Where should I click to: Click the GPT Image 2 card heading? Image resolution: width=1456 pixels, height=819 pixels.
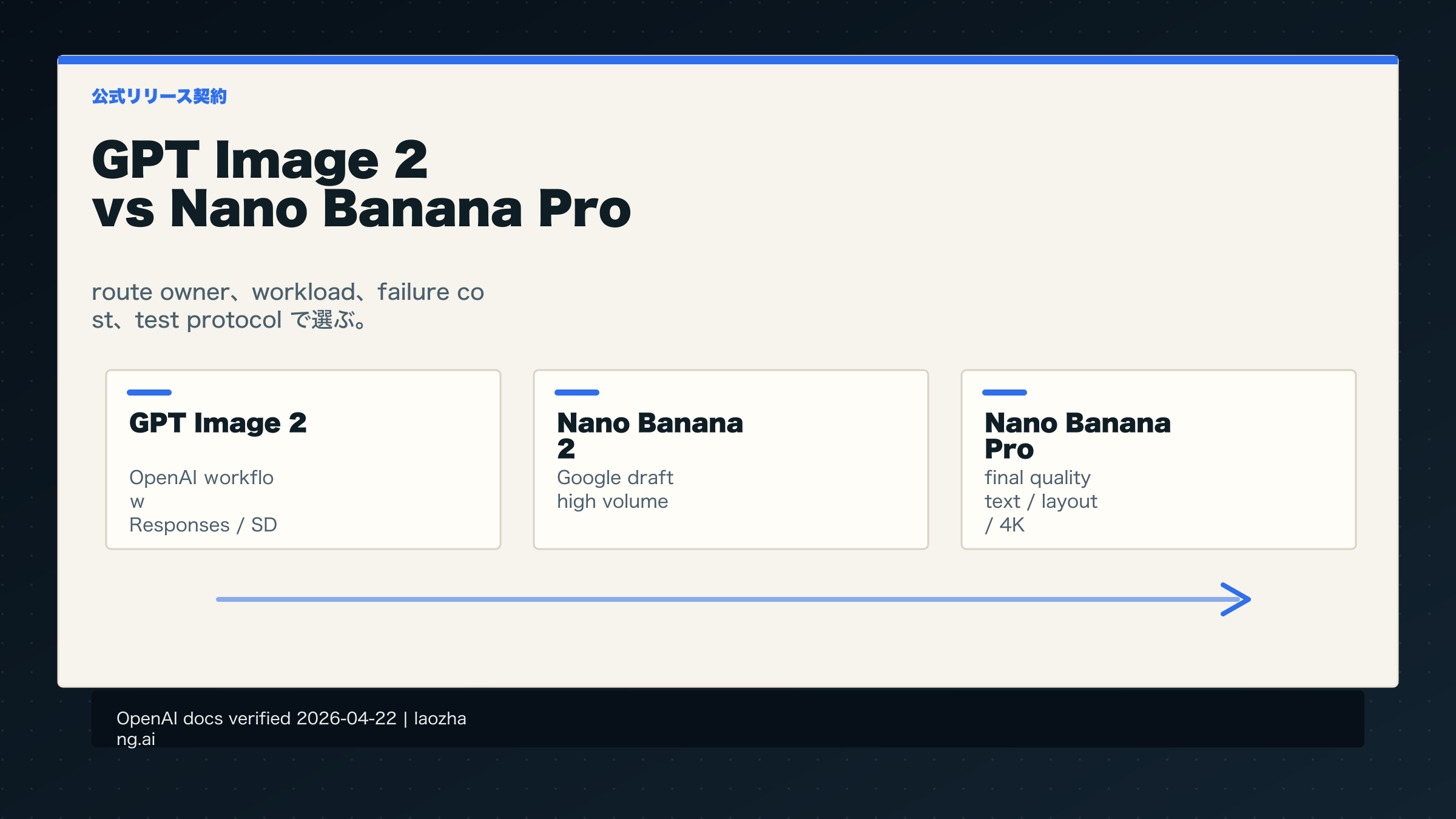tap(218, 423)
